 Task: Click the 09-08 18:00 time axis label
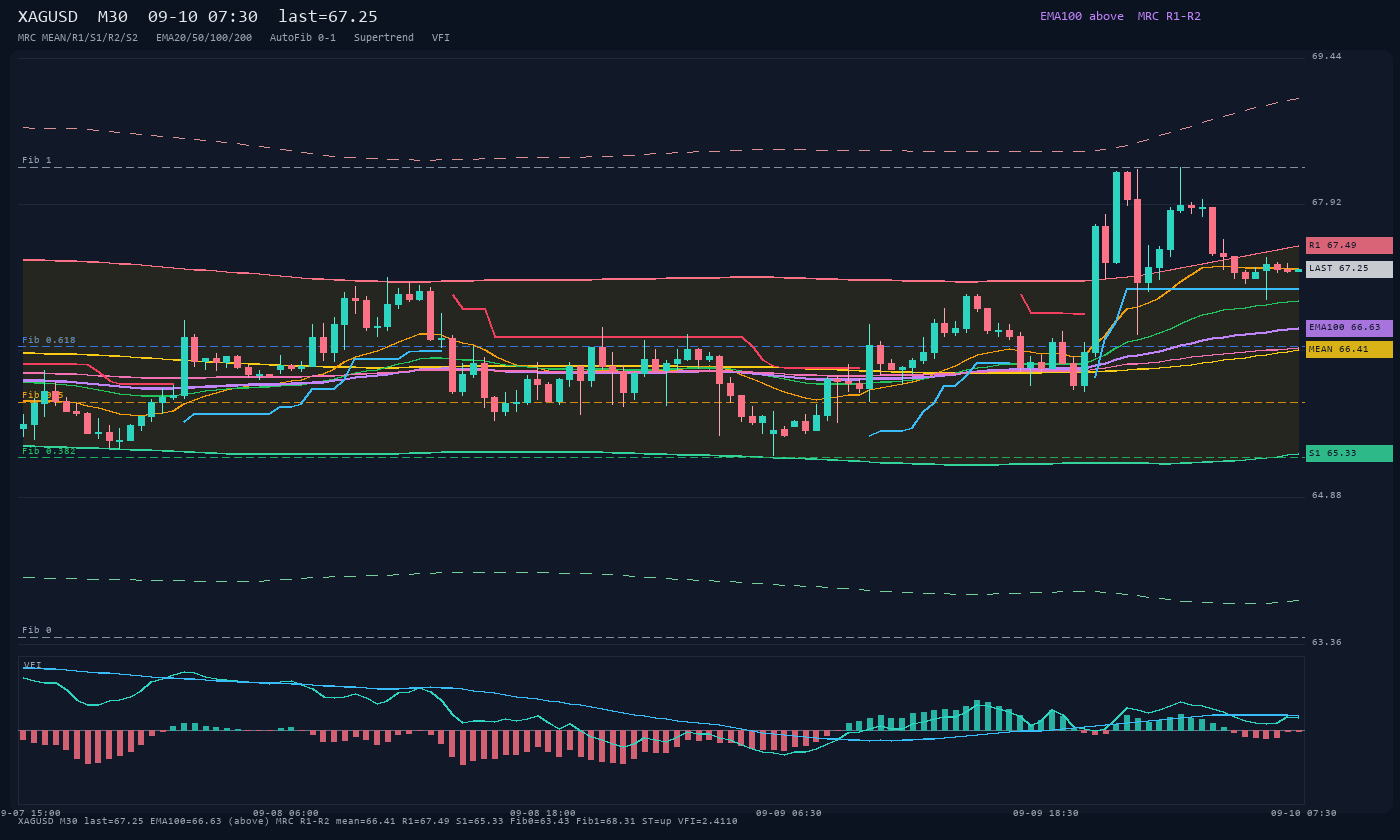click(x=543, y=813)
